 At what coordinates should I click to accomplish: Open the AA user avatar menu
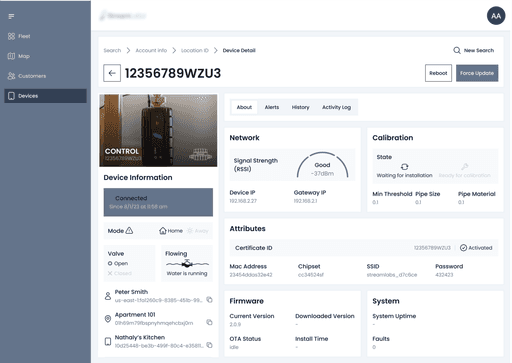point(496,16)
